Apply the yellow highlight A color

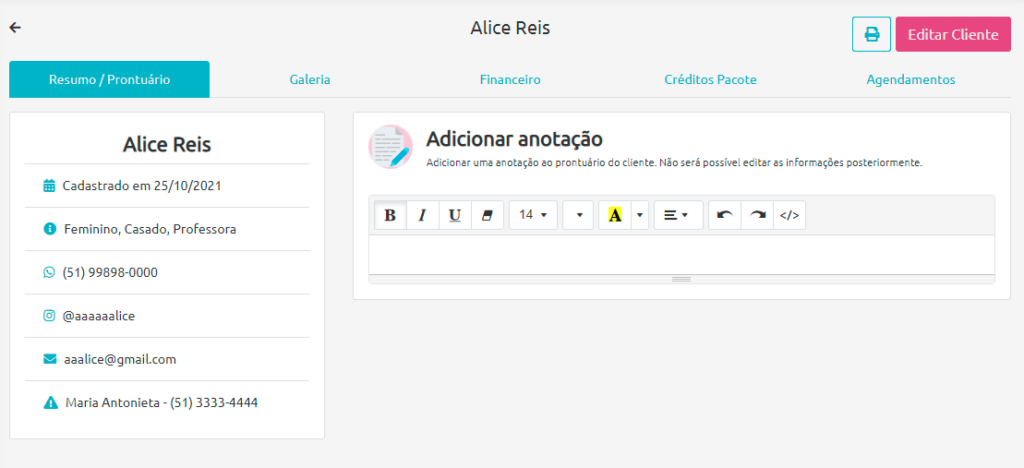615,215
